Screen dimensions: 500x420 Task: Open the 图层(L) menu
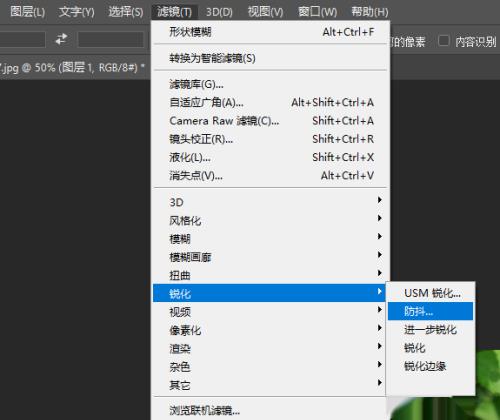27,12
